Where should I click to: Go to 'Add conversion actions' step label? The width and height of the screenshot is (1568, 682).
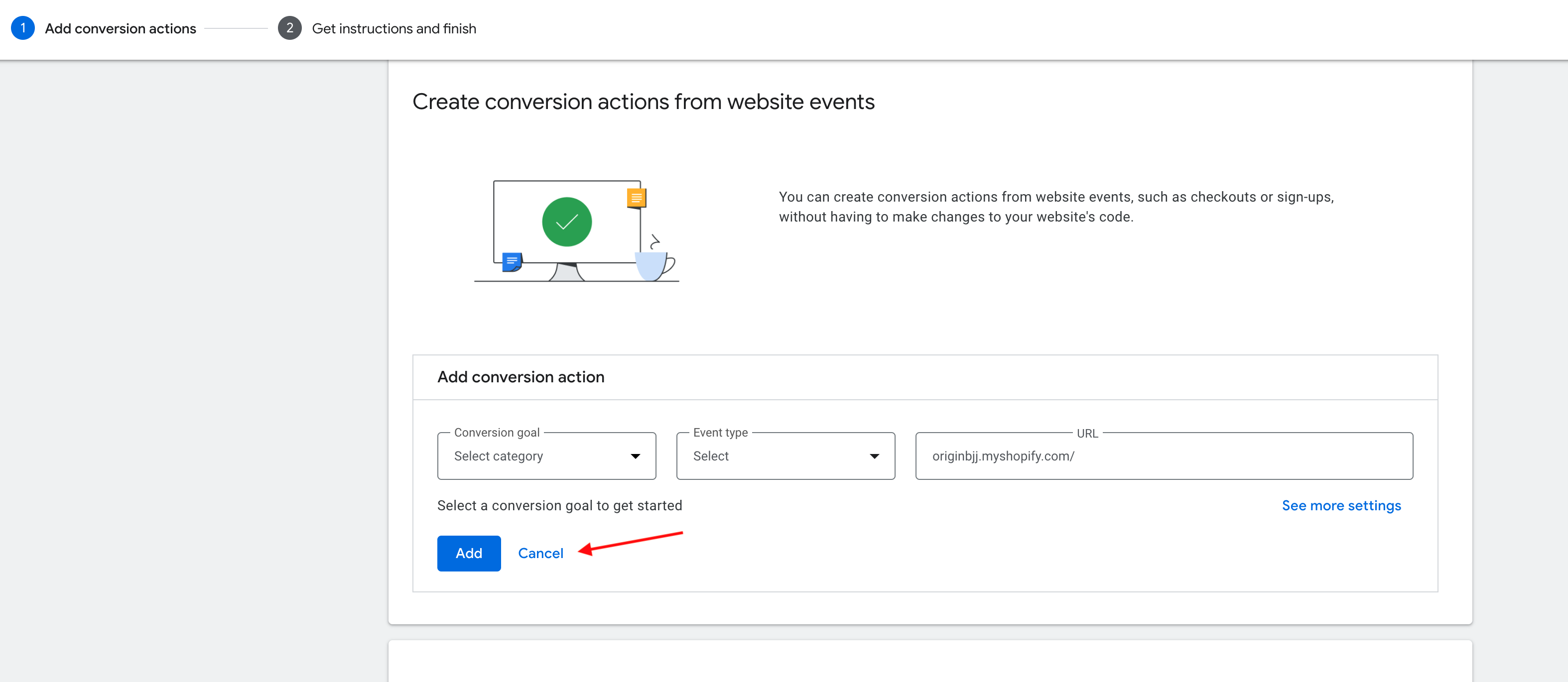pyautogui.click(x=120, y=28)
